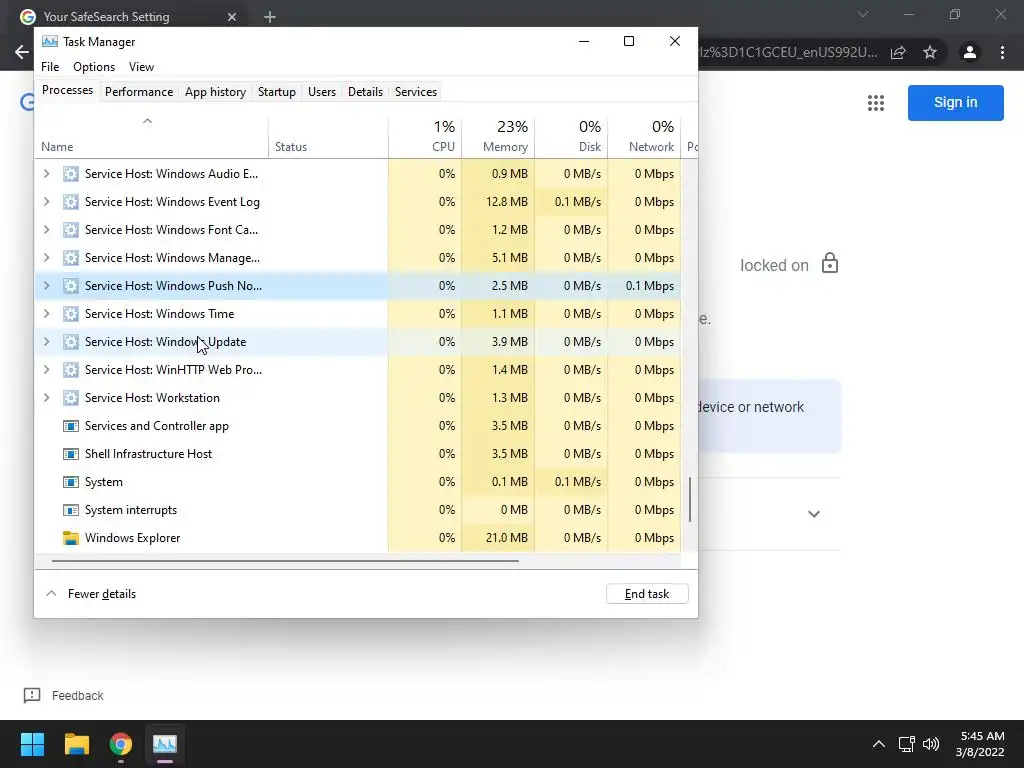Open the Chrome profile avatar menu
1024x768 pixels.
[970, 52]
